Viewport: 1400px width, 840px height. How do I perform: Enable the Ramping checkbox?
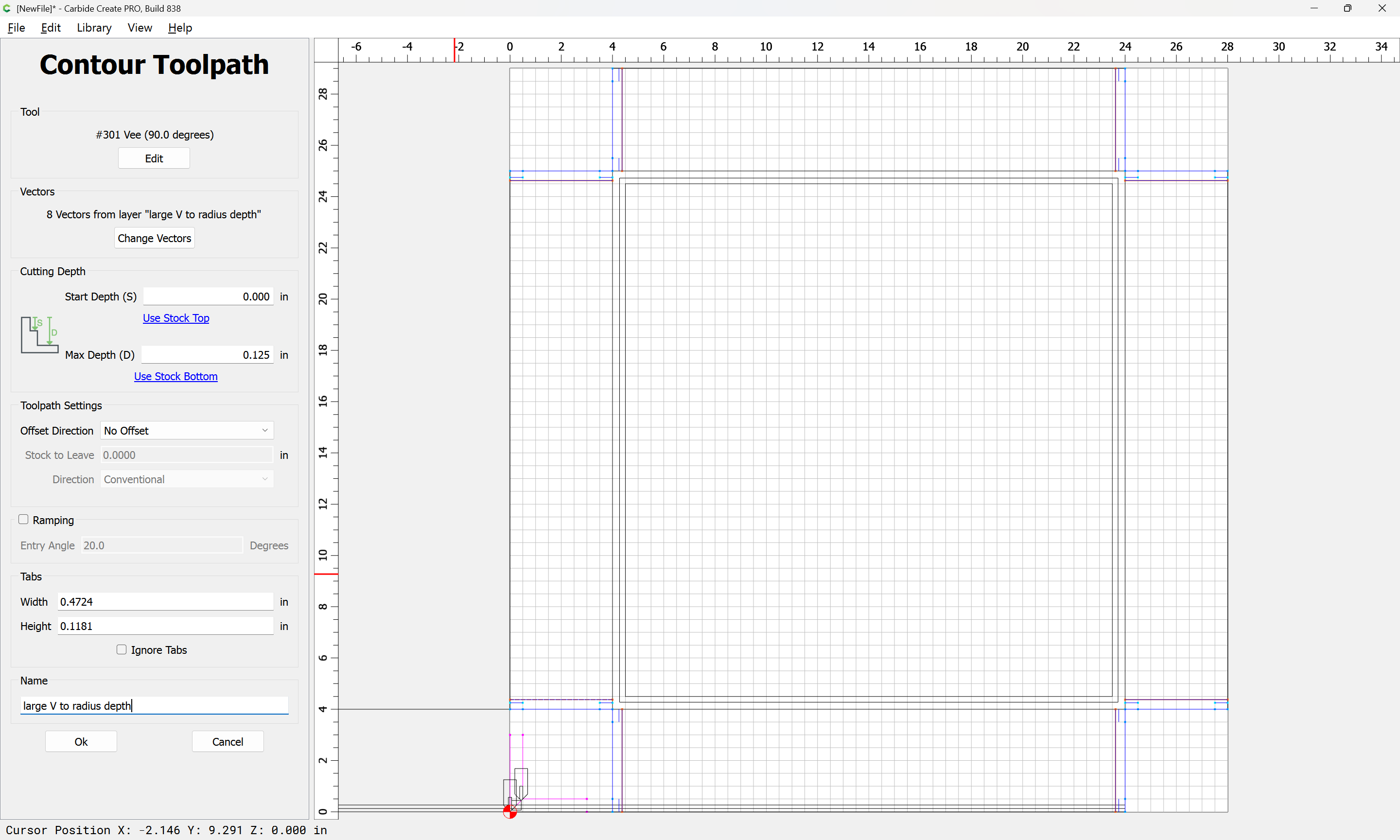click(24, 519)
